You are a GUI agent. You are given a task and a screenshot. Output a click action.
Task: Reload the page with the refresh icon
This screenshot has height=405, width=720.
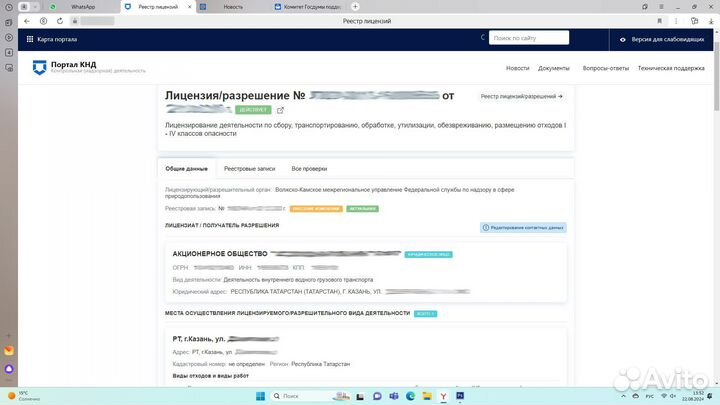(x=60, y=21)
